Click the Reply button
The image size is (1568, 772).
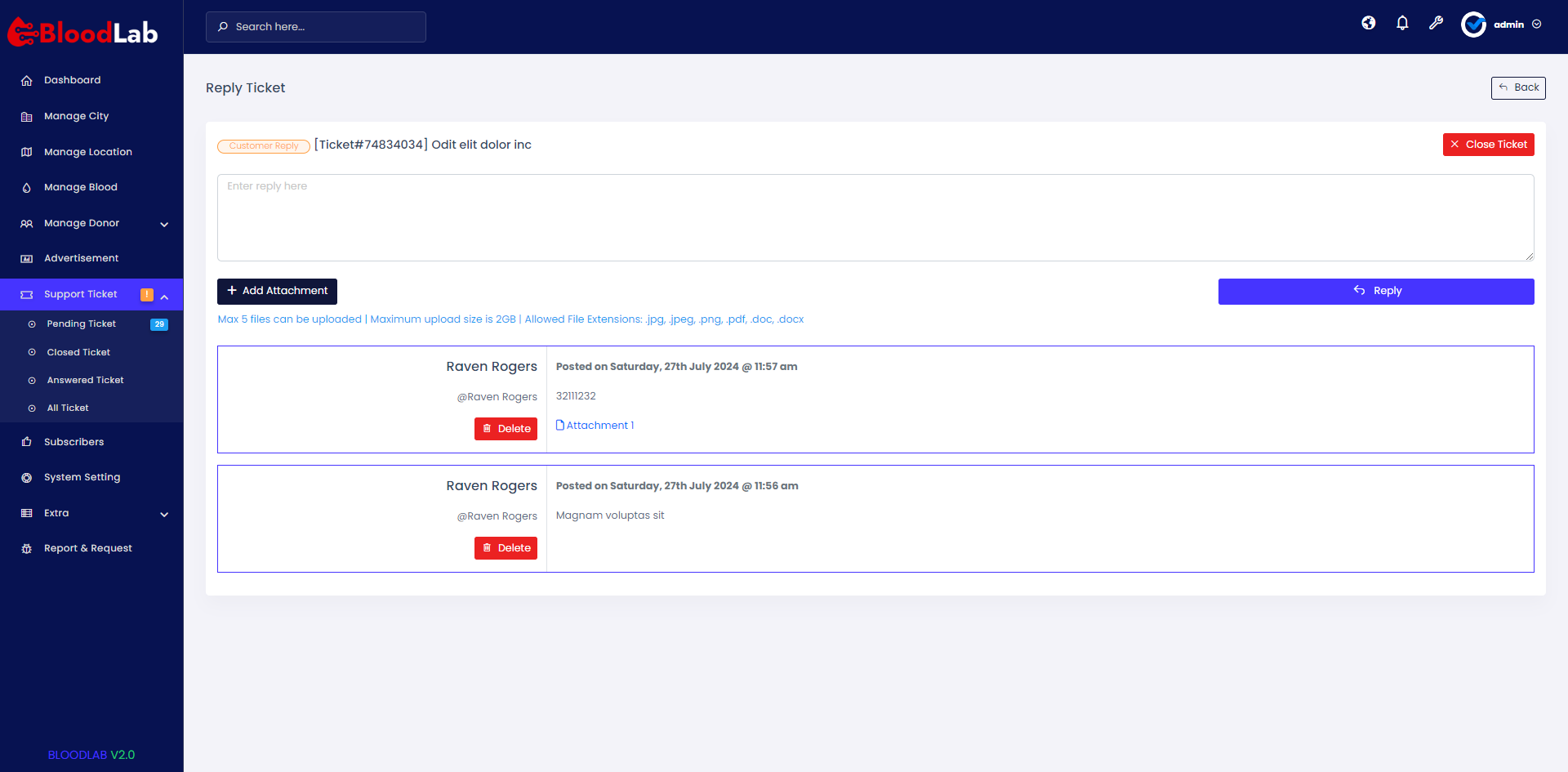pos(1376,291)
